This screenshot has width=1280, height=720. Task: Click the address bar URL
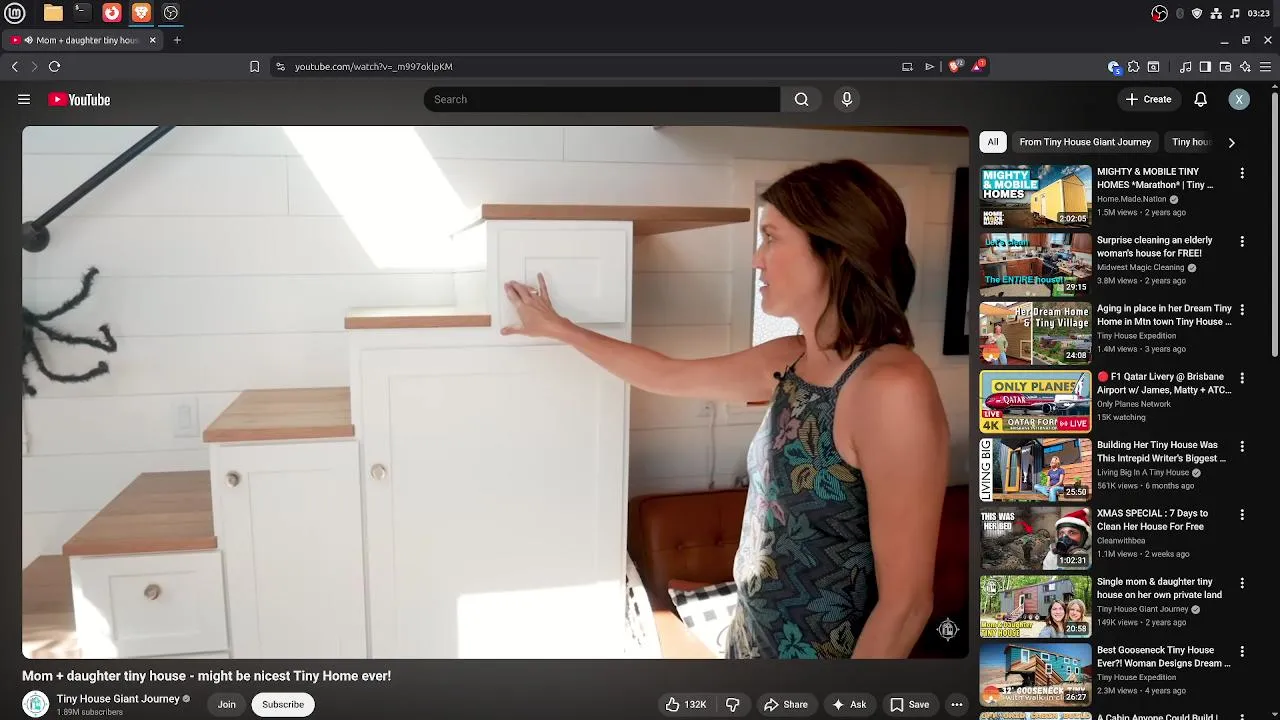[x=373, y=66]
